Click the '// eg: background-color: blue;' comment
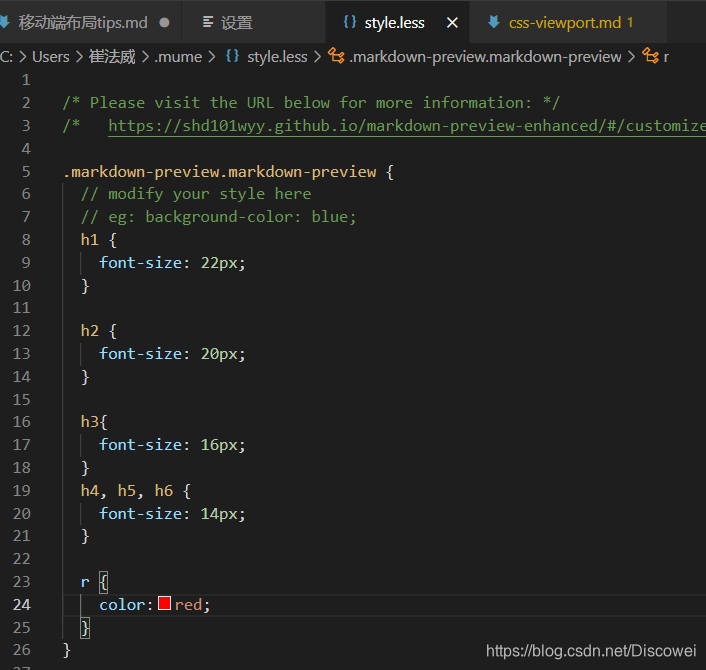This screenshot has width=706, height=670. pyautogui.click(x=219, y=217)
